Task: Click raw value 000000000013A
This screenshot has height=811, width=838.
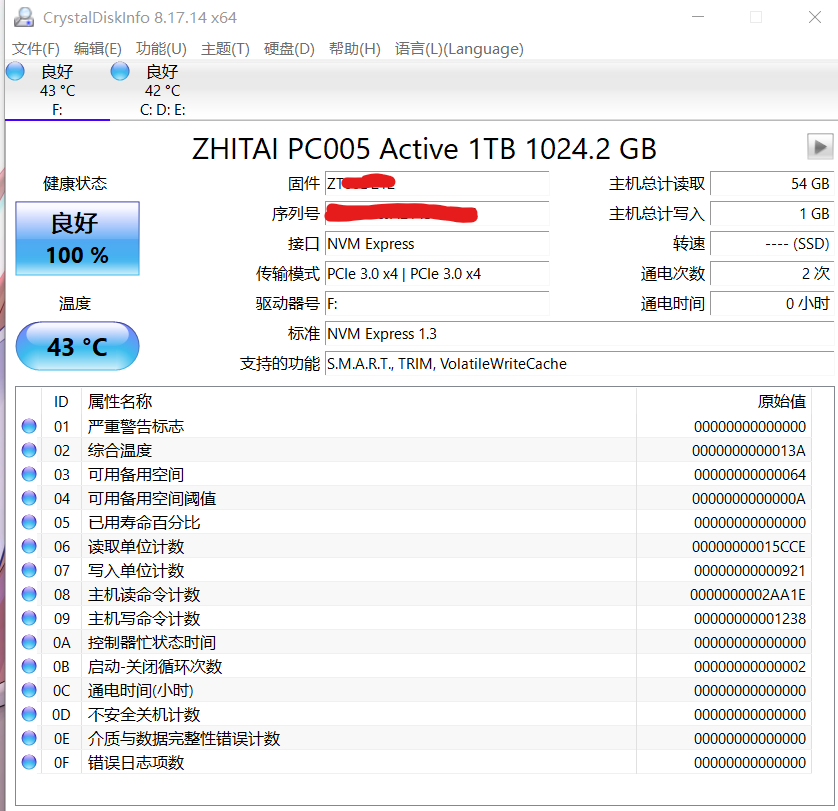Action: click(748, 451)
